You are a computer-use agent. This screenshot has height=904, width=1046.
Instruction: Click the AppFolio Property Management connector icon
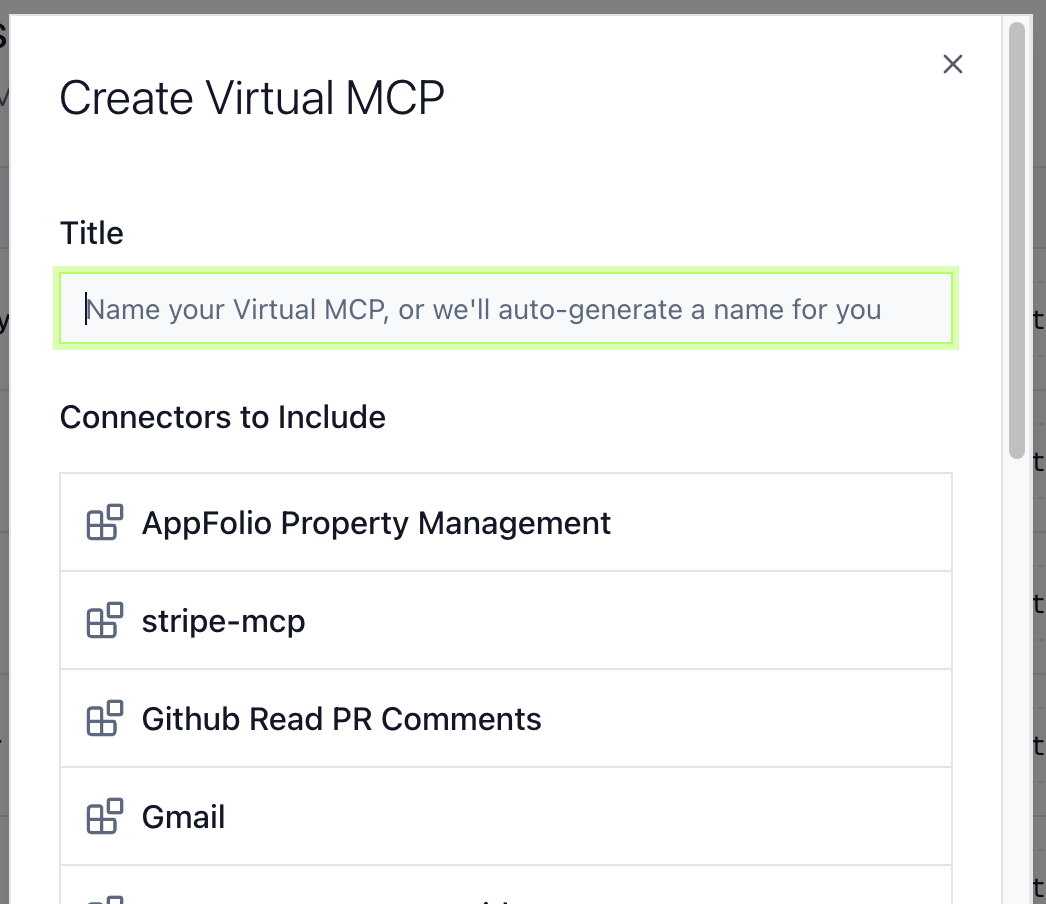[x=105, y=522]
